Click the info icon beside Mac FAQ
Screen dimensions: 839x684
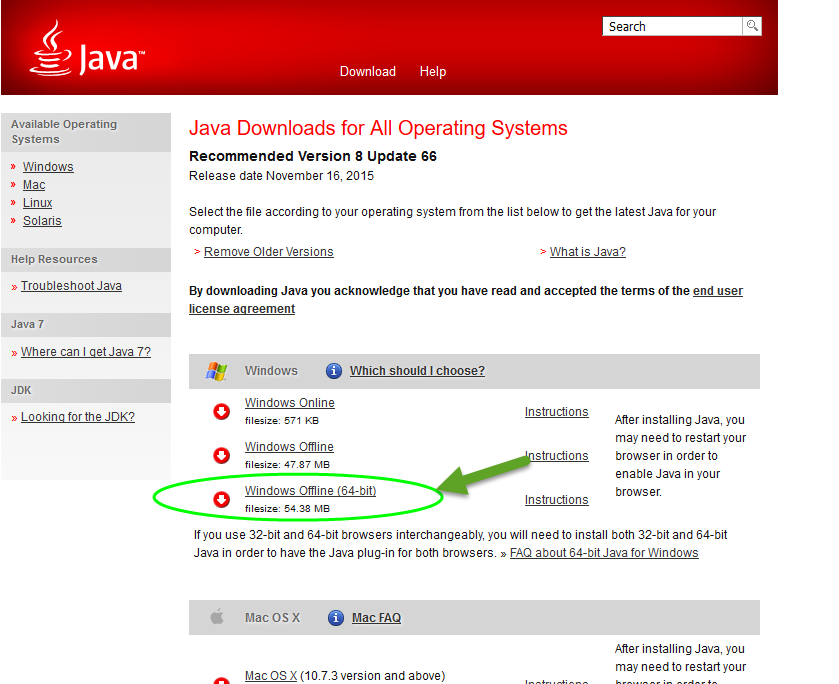[x=336, y=618]
